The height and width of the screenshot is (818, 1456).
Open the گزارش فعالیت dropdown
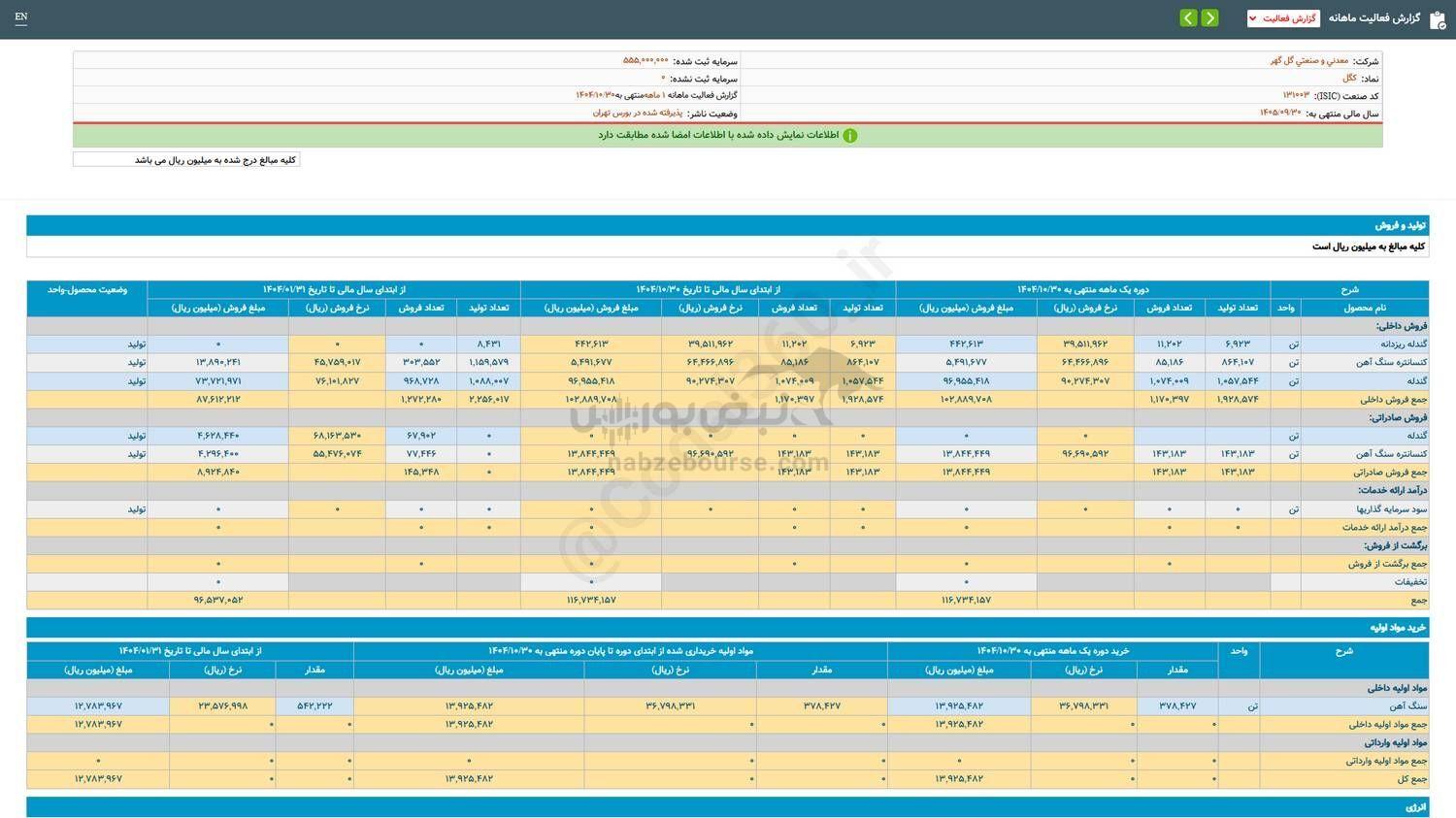click(1282, 18)
